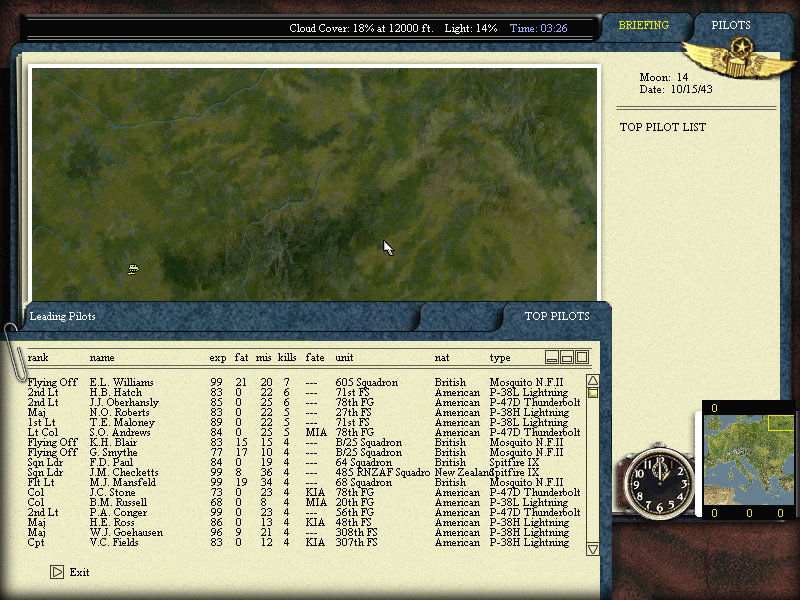Click the Time: 03:26 readout
The width and height of the screenshot is (800, 600).
(x=538, y=28)
